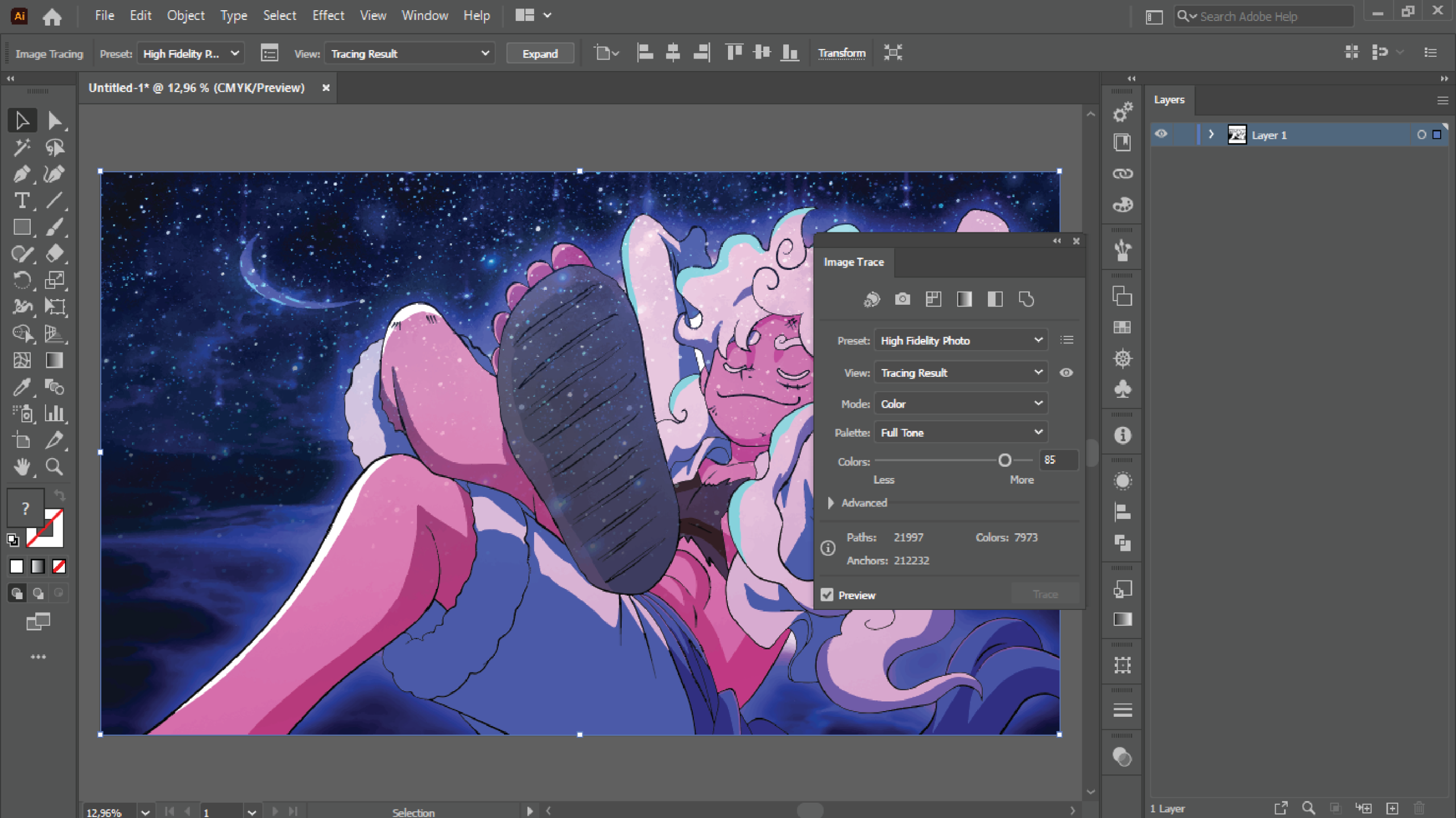The height and width of the screenshot is (818, 1456).
Task: Select the Zoom tool in toolbar
Action: [x=55, y=467]
